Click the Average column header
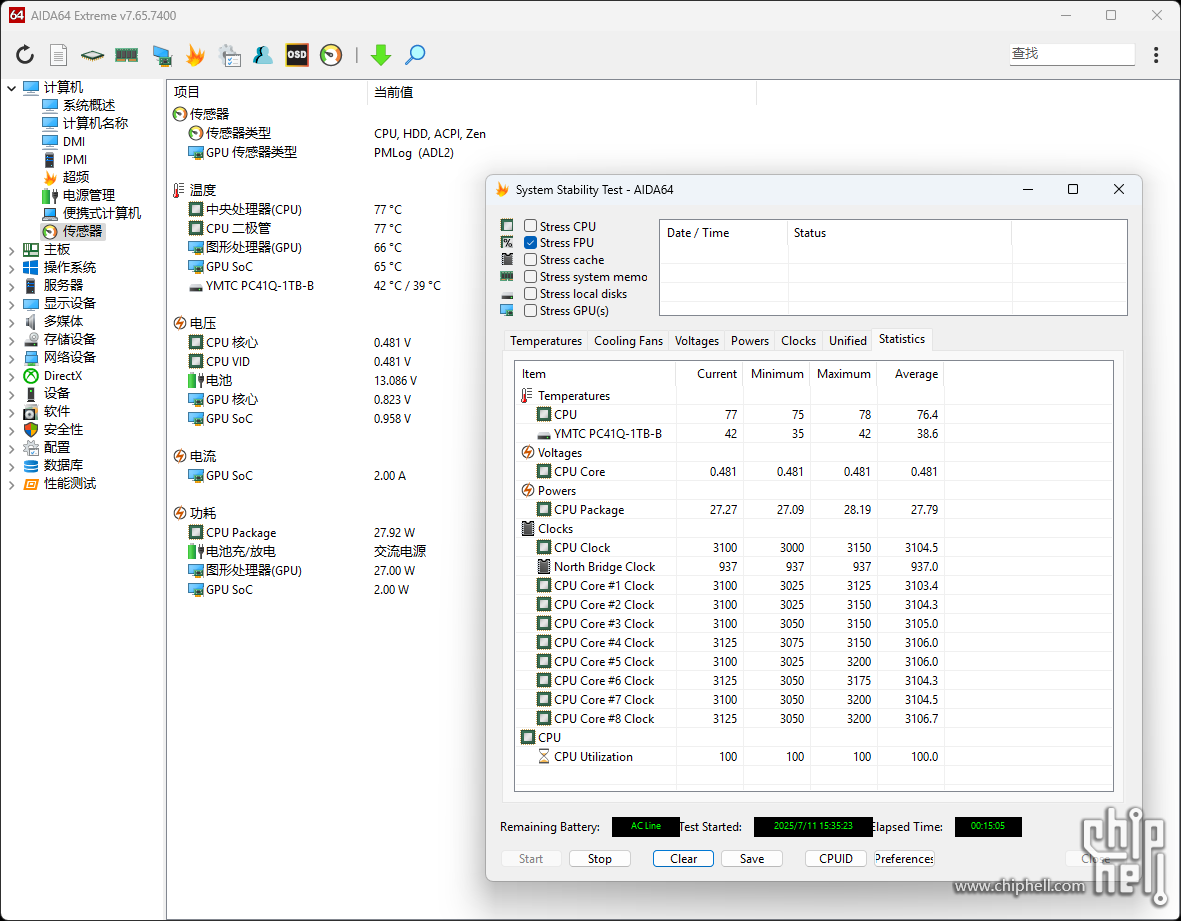Image resolution: width=1181 pixels, height=921 pixels. [911, 374]
